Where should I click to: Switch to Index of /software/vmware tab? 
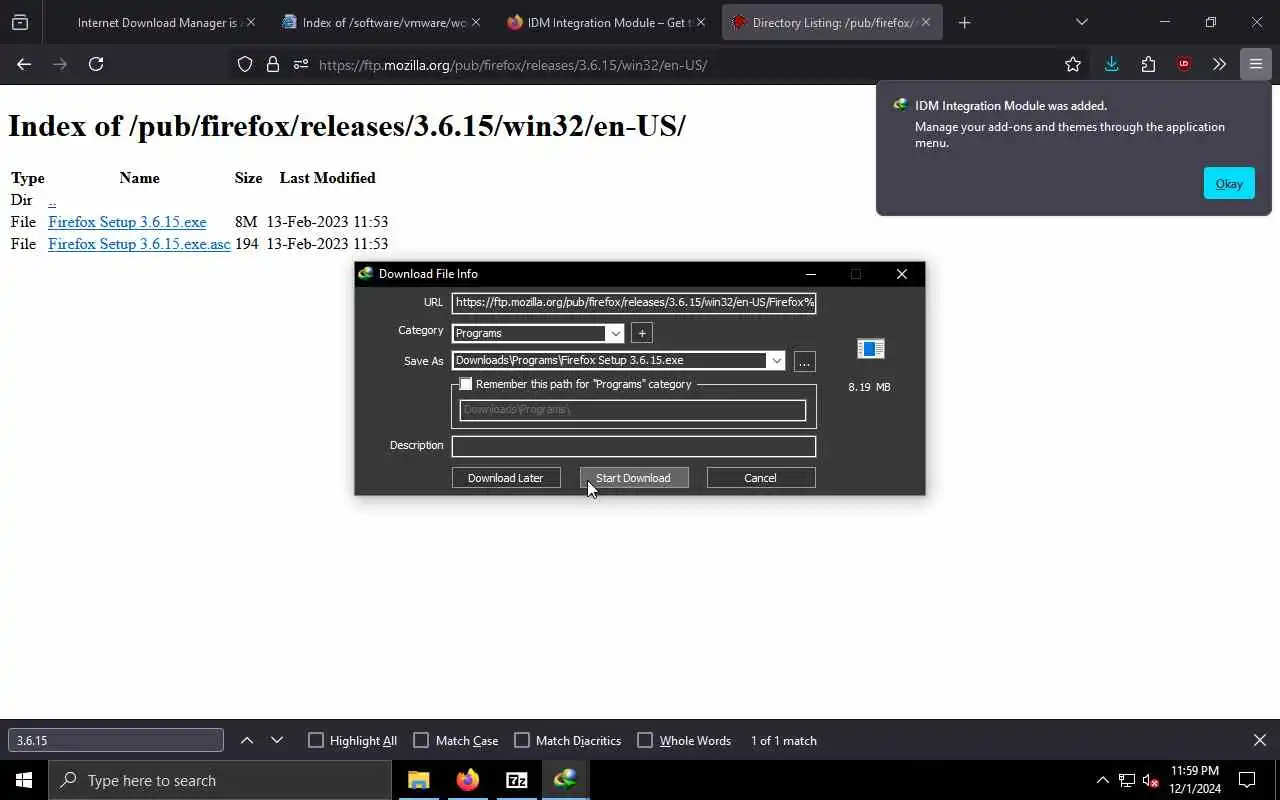(x=384, y=22)
